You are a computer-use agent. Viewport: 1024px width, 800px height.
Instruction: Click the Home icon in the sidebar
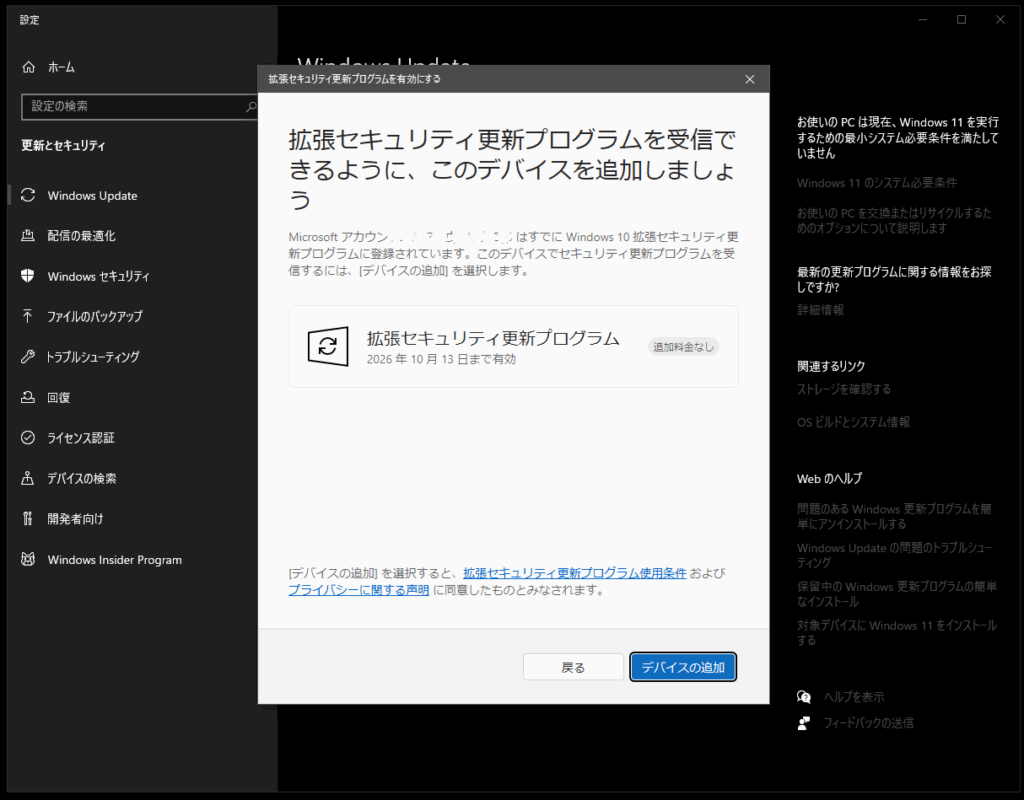28,67
